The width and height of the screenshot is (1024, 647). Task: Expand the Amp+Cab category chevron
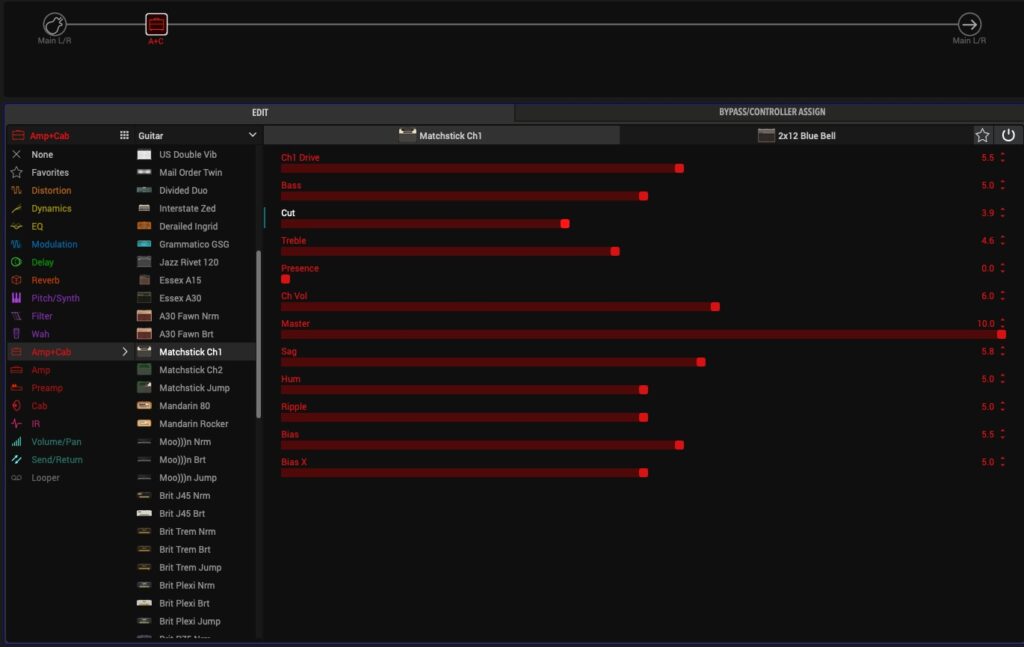[x=125, y=352]
